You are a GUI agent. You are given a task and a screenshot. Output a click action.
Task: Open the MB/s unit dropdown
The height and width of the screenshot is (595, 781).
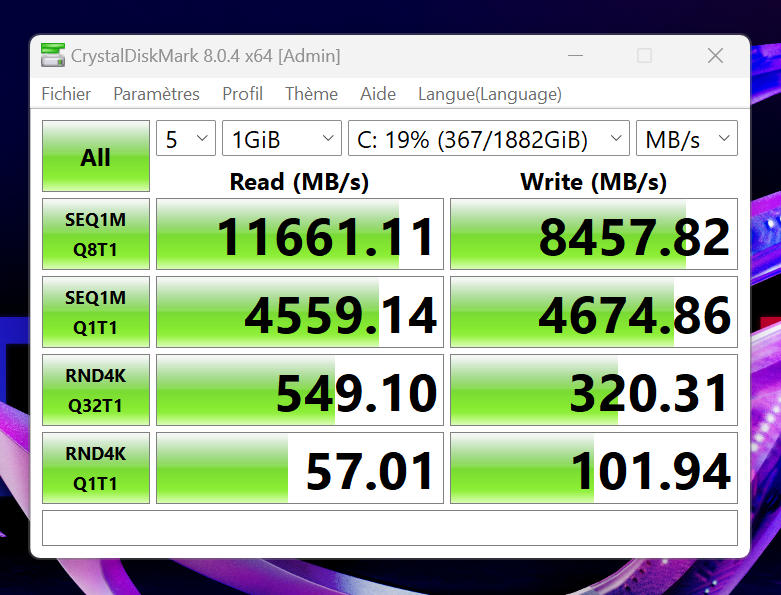click(687, 138)
